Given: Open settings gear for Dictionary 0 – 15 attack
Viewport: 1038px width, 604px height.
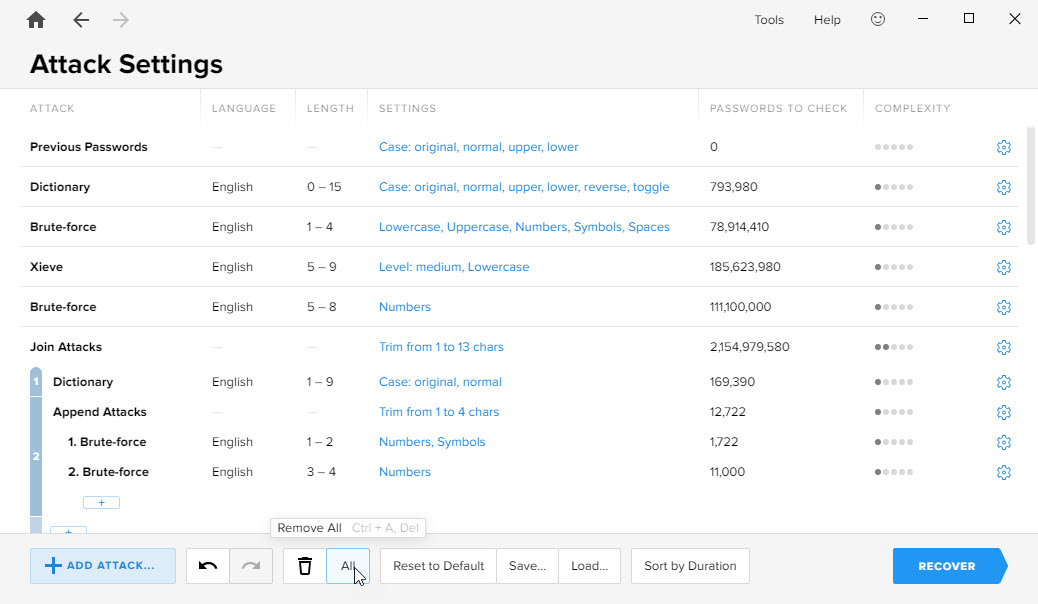Looking at the screenshot, I should coord(1004,187).
